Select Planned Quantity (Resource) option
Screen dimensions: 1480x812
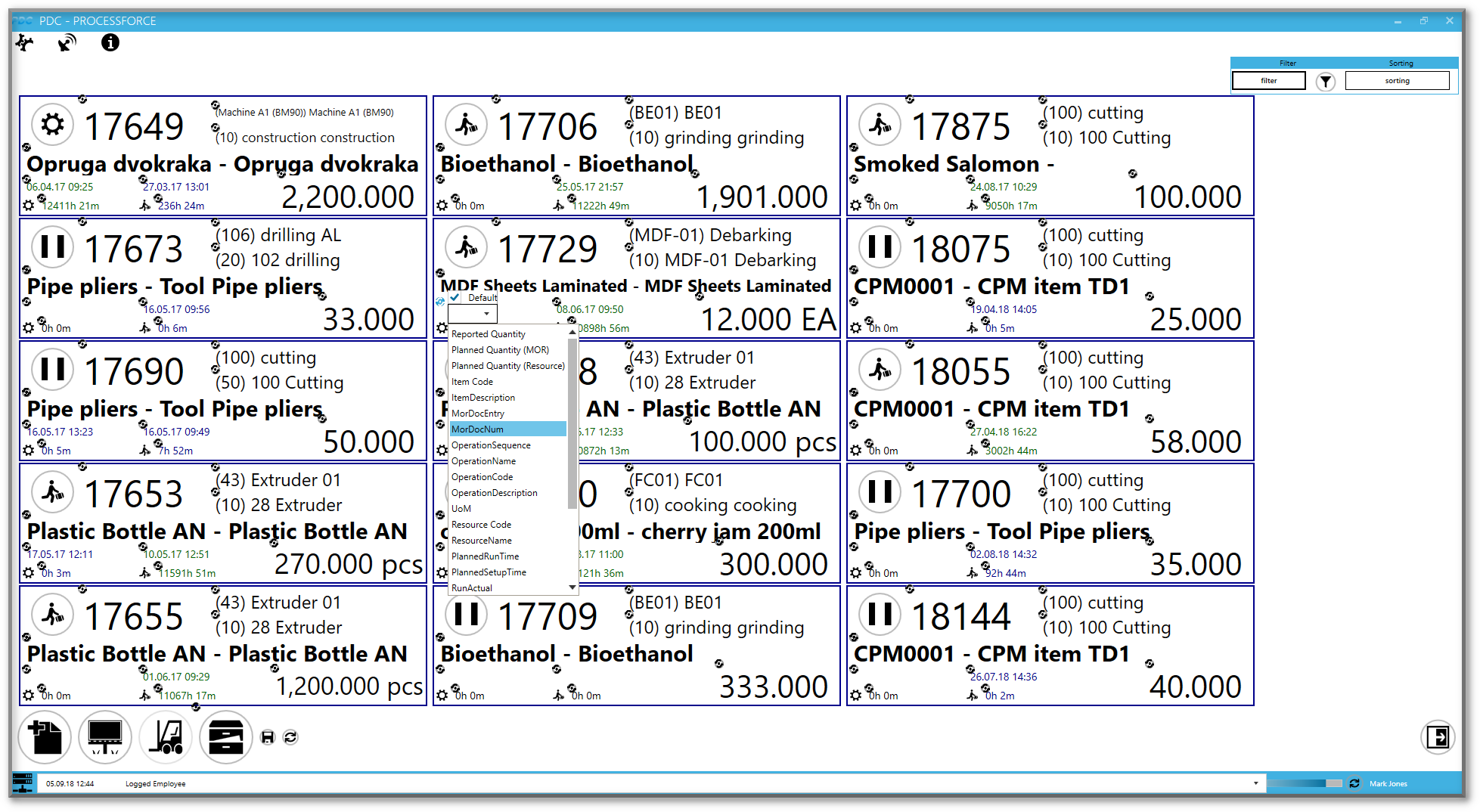(507, 366)
